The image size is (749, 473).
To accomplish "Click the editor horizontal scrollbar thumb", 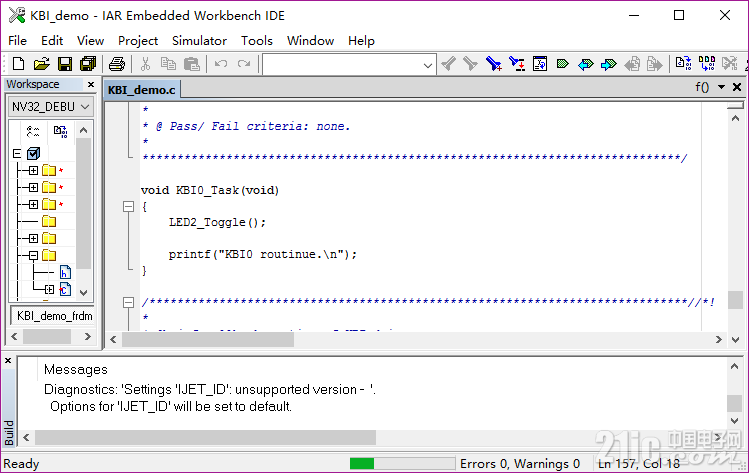I will point(208,339).
